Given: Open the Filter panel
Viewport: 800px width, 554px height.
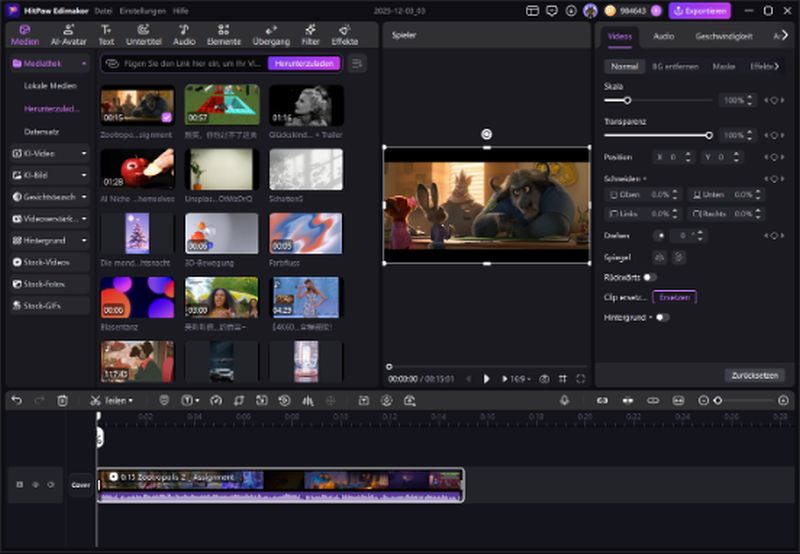Looking at the screenshot, I should tap(310, 35).
